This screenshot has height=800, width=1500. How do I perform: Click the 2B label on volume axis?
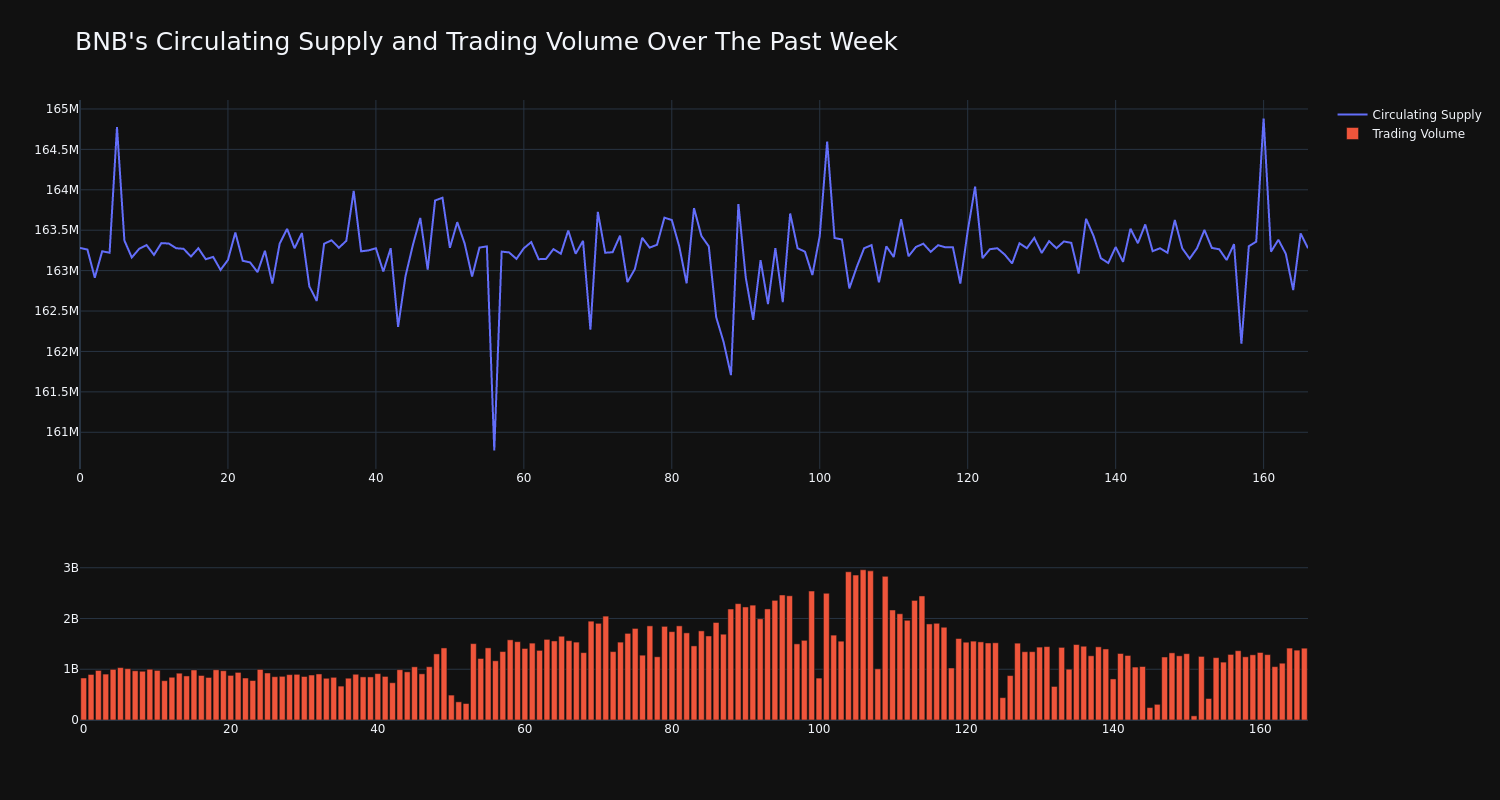(70, 619)
